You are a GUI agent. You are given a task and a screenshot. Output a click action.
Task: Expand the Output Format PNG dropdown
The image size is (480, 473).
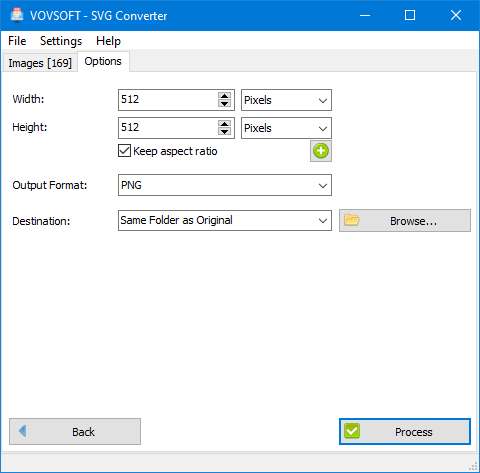pos(225,185)
